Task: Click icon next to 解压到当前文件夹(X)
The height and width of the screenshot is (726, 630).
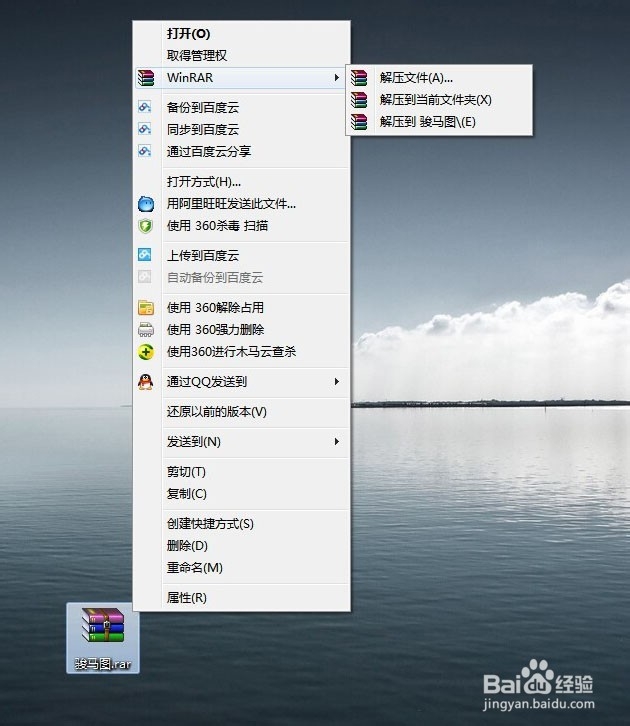Action: [x=359, y=100]
